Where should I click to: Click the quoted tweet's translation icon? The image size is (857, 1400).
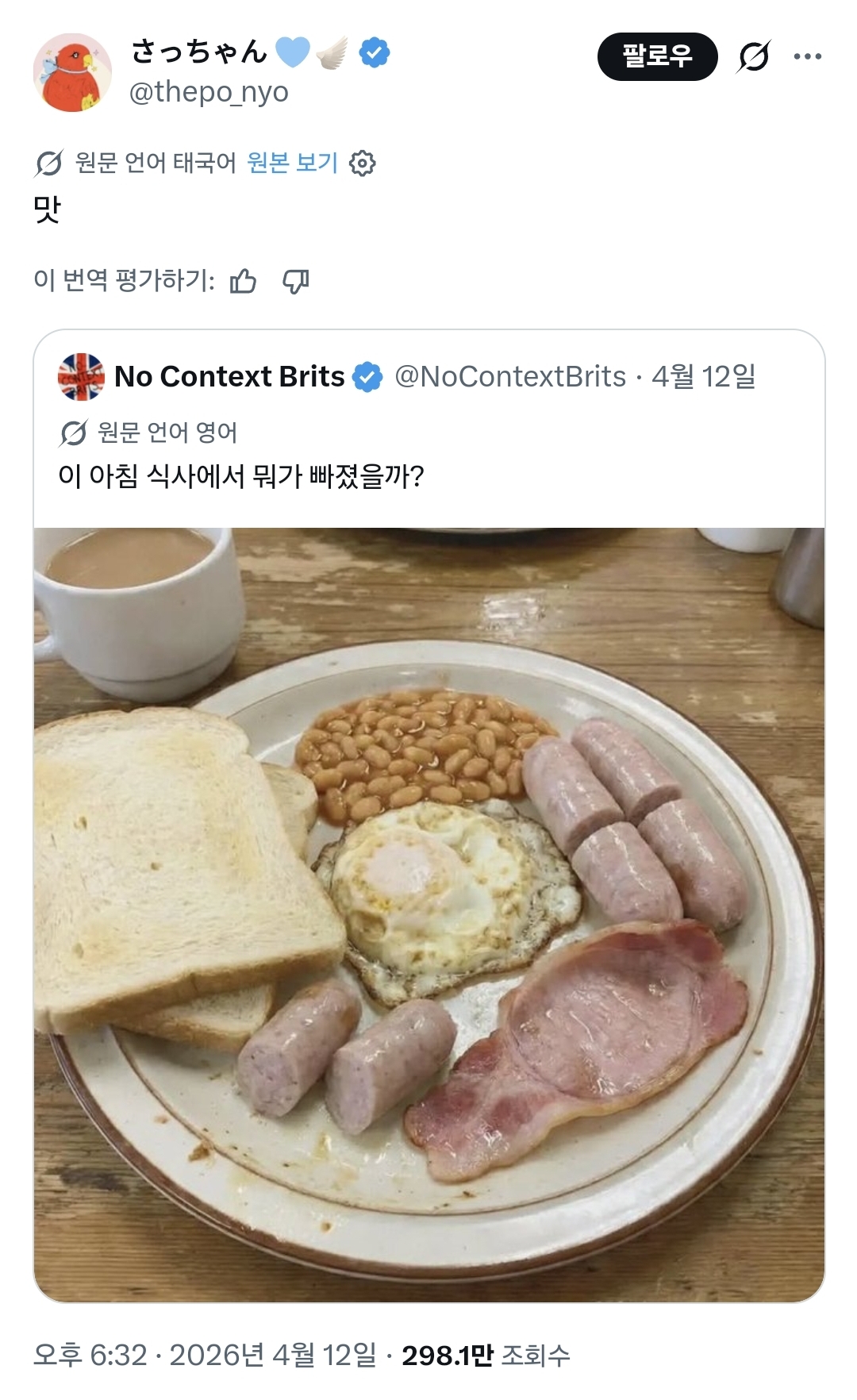coord(73,433)
